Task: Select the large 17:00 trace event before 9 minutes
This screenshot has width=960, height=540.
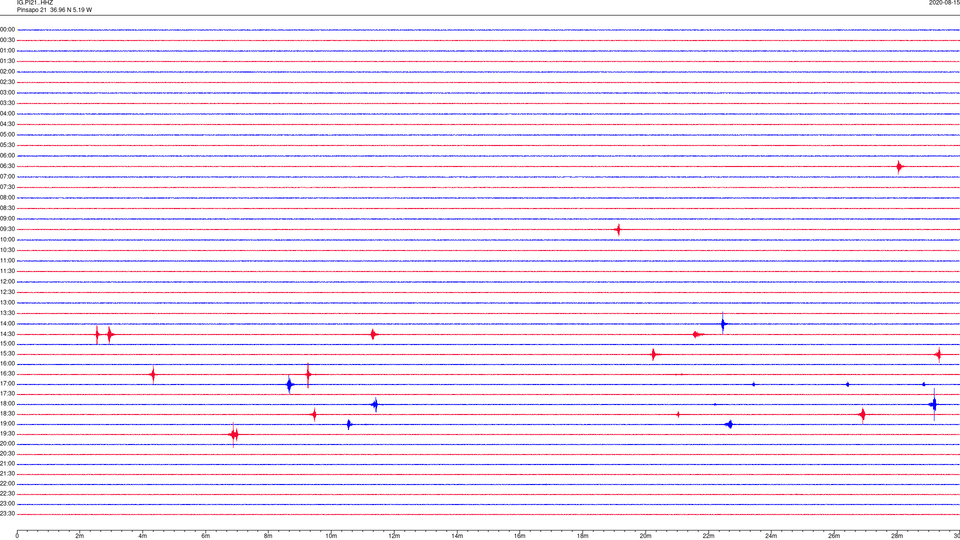Action: tap(290, 384)
